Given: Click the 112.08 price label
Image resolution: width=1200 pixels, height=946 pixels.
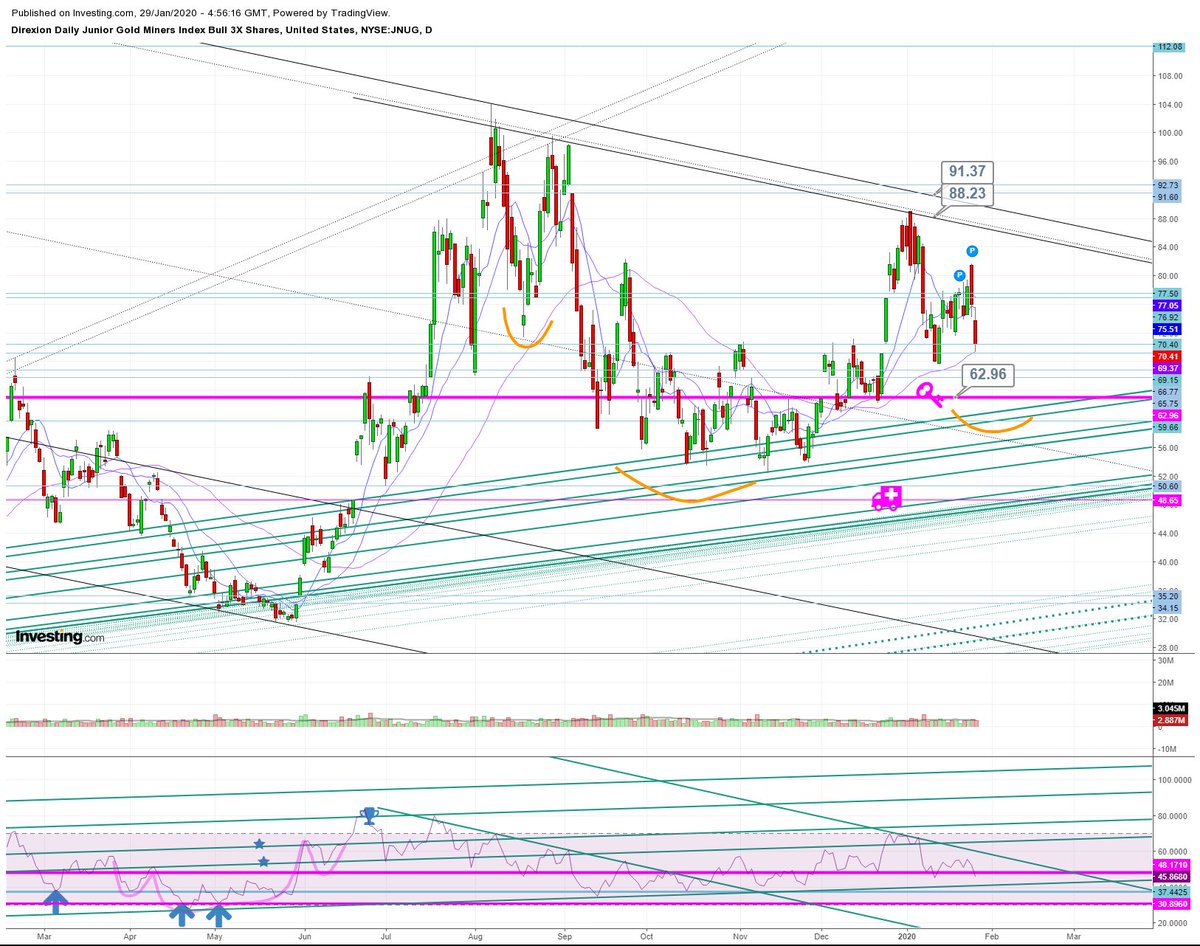Looking at the screenshot, I should tap(1169, 46).
